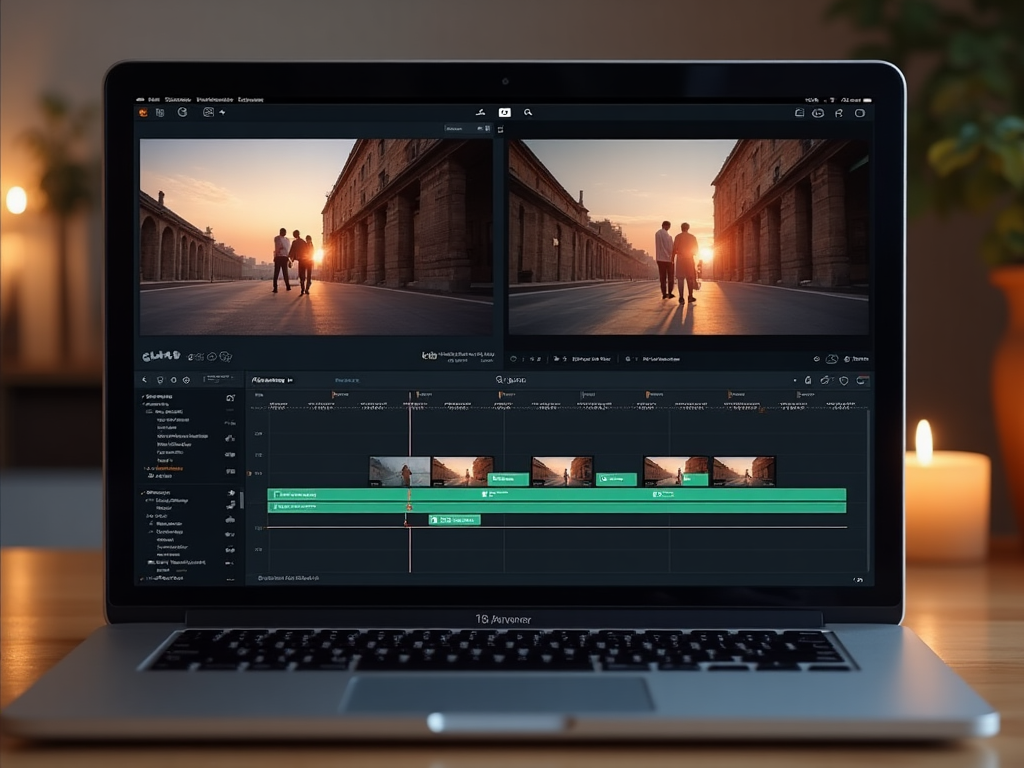Select the highlighted white viewer mode icon

[x=504, y=113]
